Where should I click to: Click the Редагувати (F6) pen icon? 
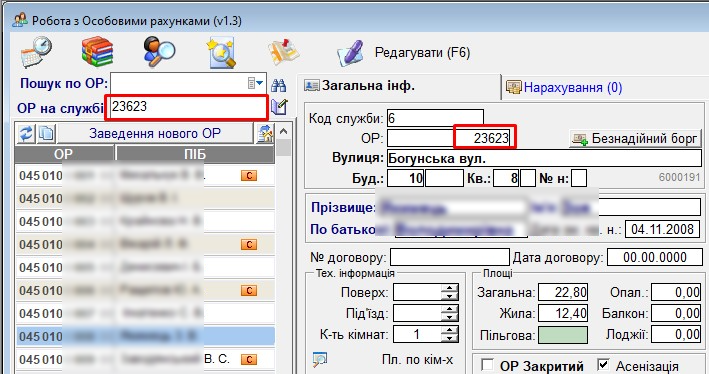[350, 53]
